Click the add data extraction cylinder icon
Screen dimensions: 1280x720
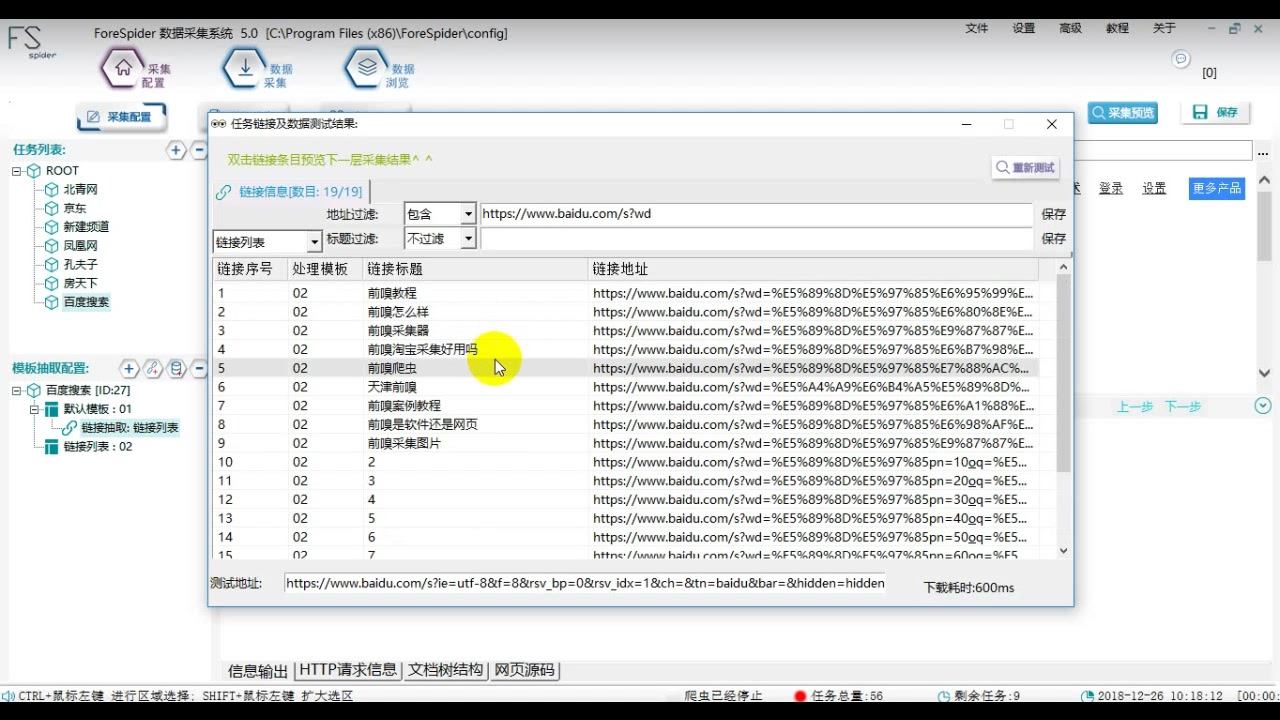tap(177, 369)
